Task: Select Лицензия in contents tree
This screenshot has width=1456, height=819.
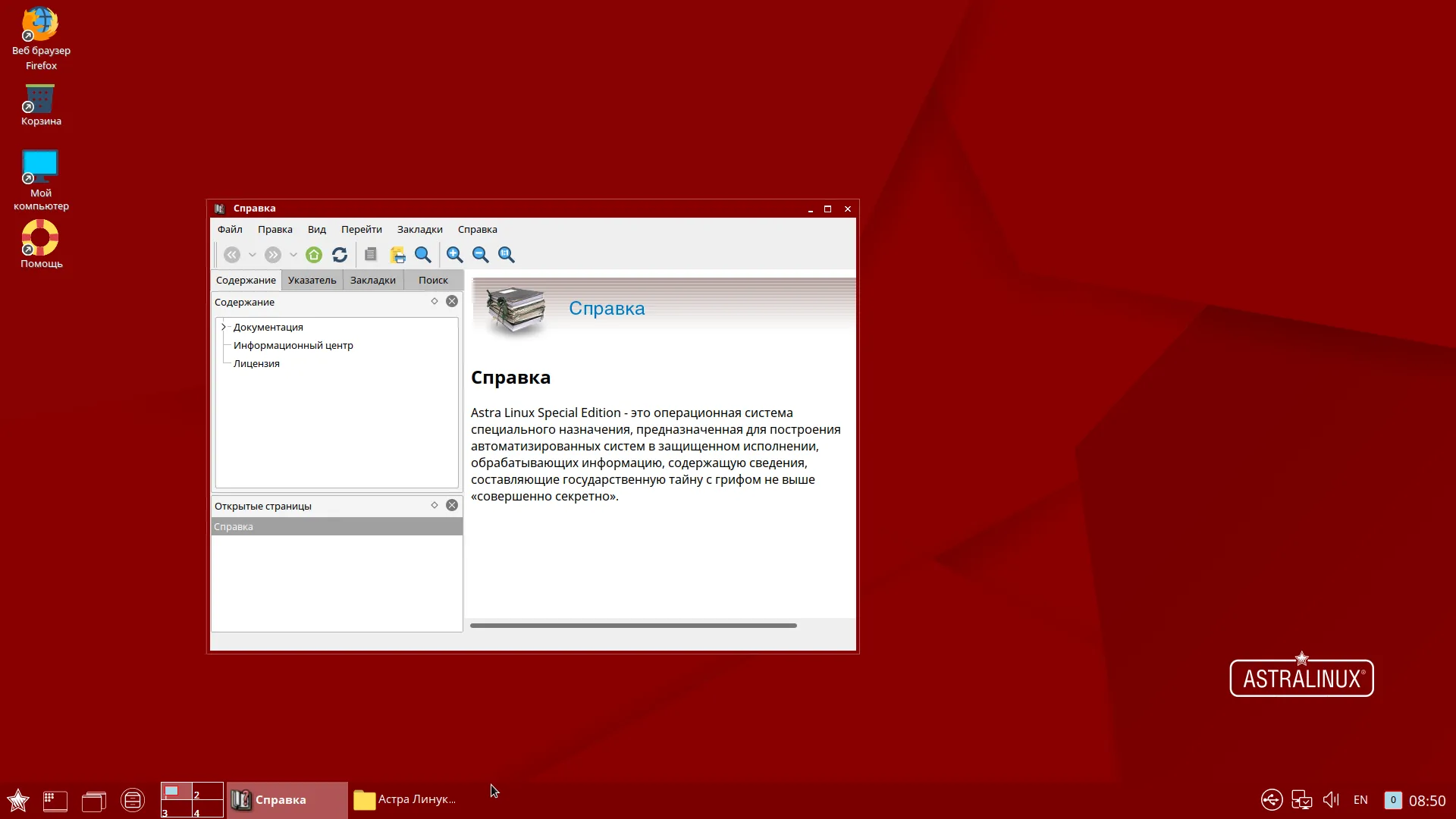Action: (x=256, y=363)
